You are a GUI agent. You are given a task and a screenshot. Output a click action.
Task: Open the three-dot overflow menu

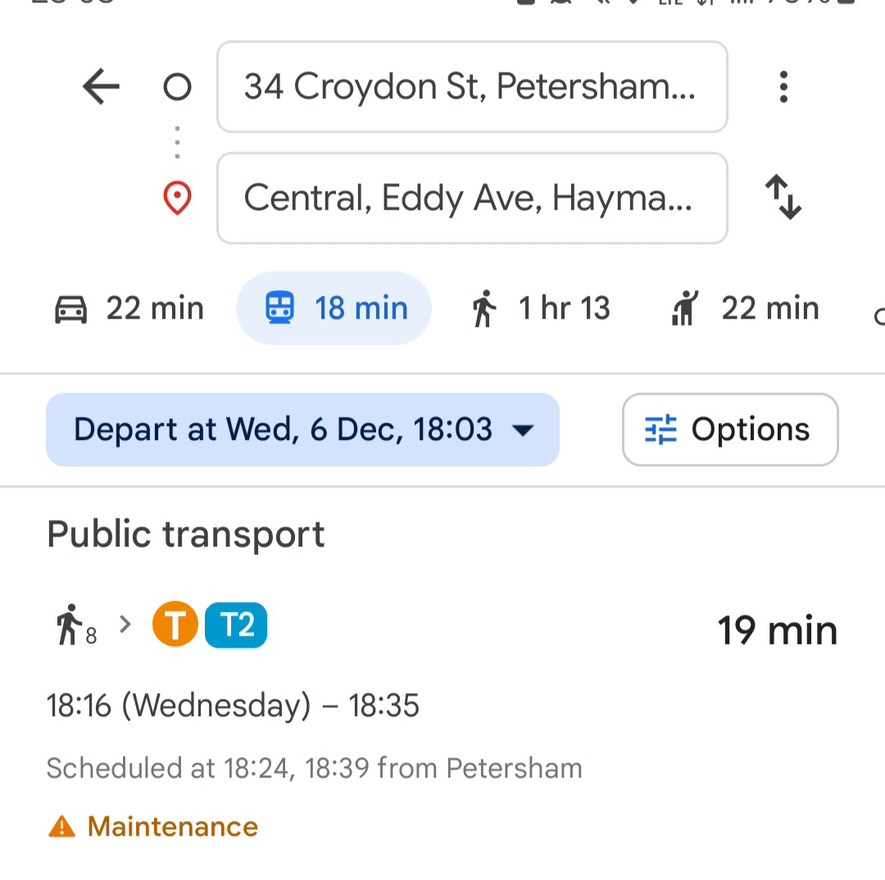[783, 86]
